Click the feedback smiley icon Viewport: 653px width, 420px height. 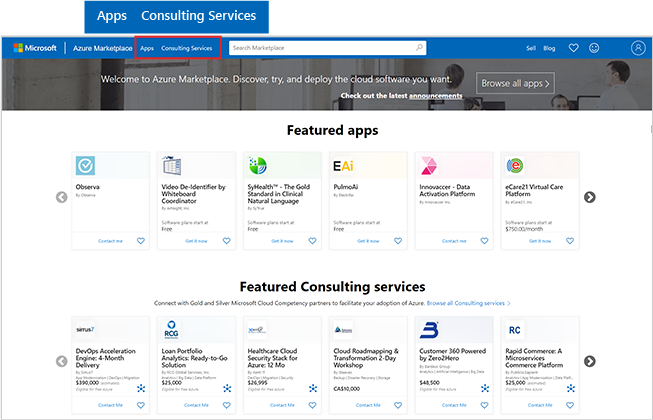pos(594,48)
